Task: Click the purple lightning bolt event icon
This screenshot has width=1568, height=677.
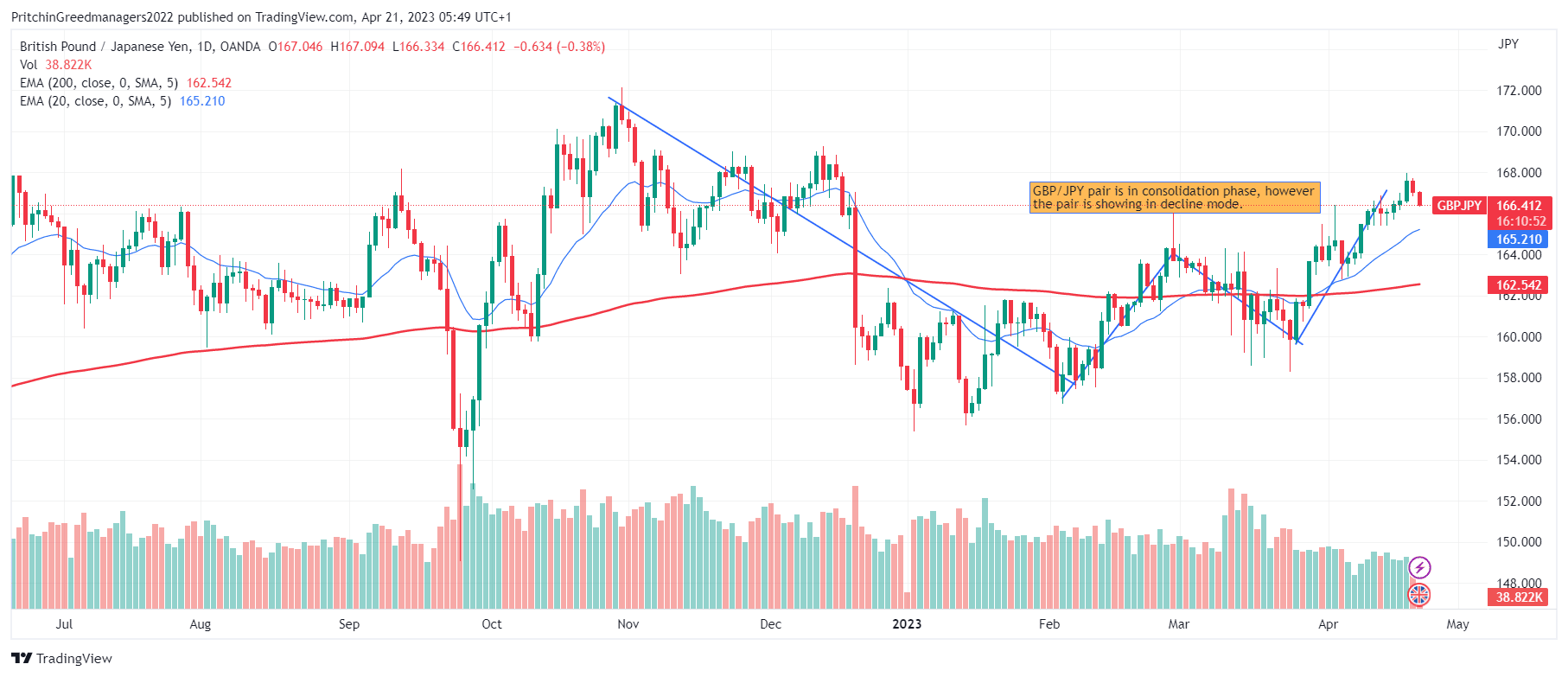Action: [1419, 568]
